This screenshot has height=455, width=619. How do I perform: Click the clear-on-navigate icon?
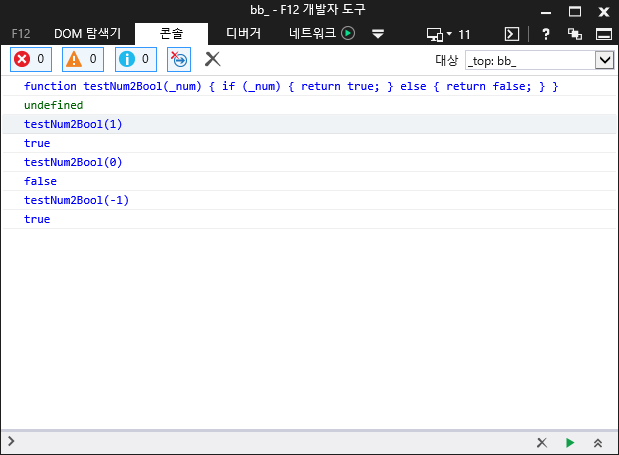pos(180,60)
